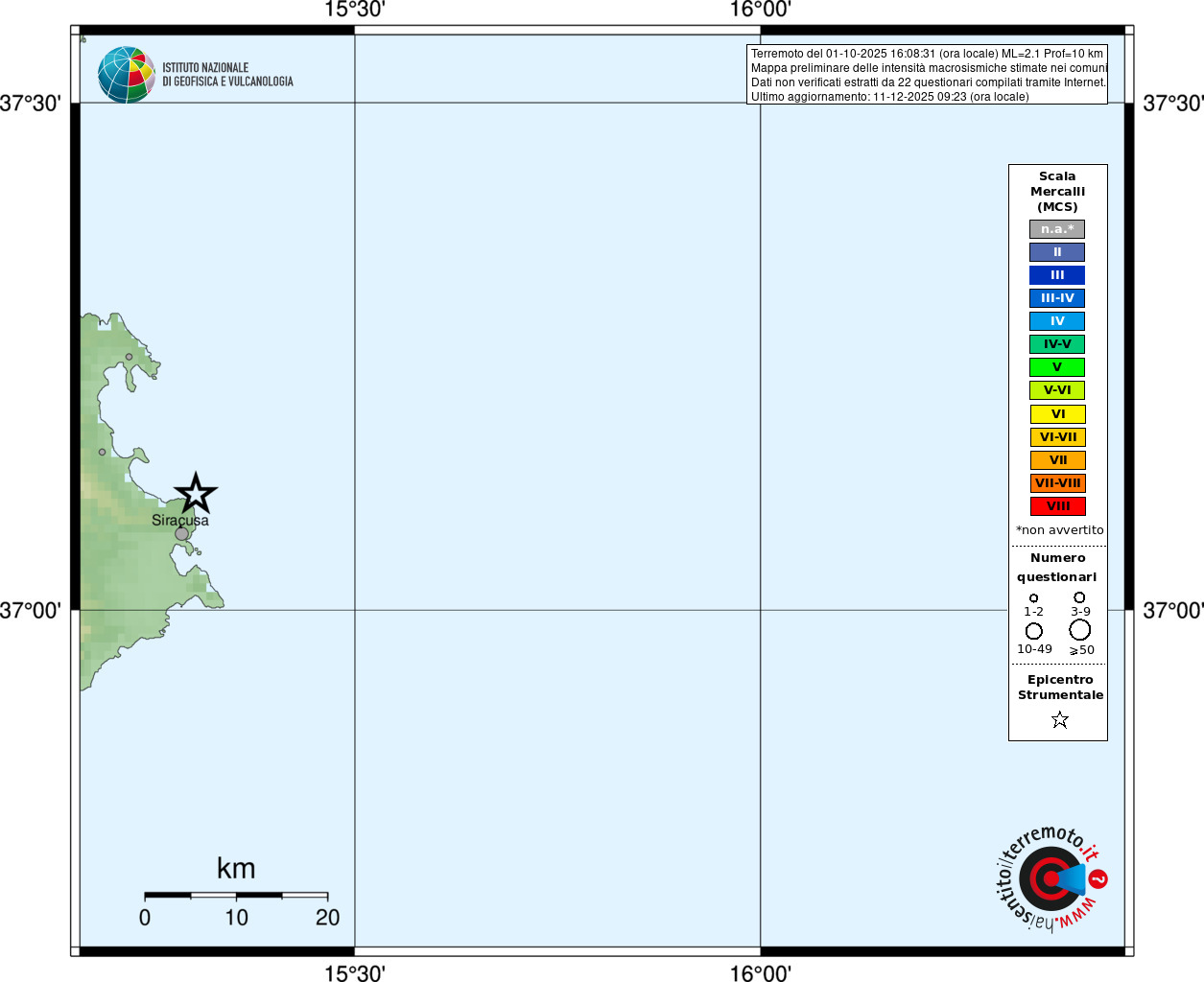Click the haisentitoilterremoto.it target logo
1204x982 pixels.
coord(1051,878)
